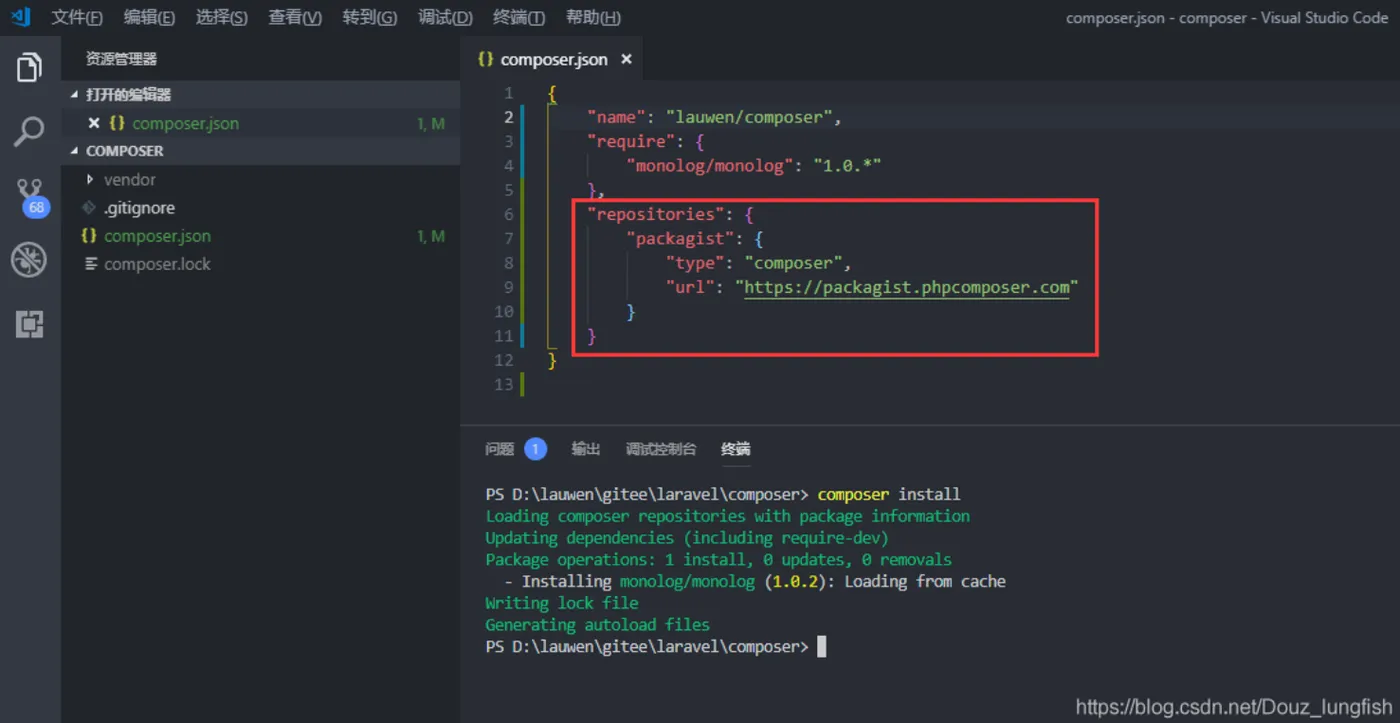Switch to the 调试控制台 panel tab
Viewport: 1400px width, 723px height.
pyautogui.click(x=661, y=449)
